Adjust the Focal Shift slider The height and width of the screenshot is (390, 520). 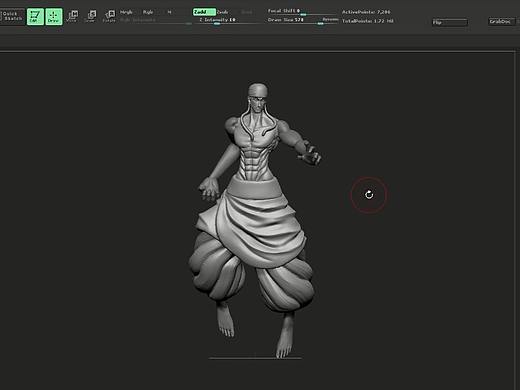302,12
